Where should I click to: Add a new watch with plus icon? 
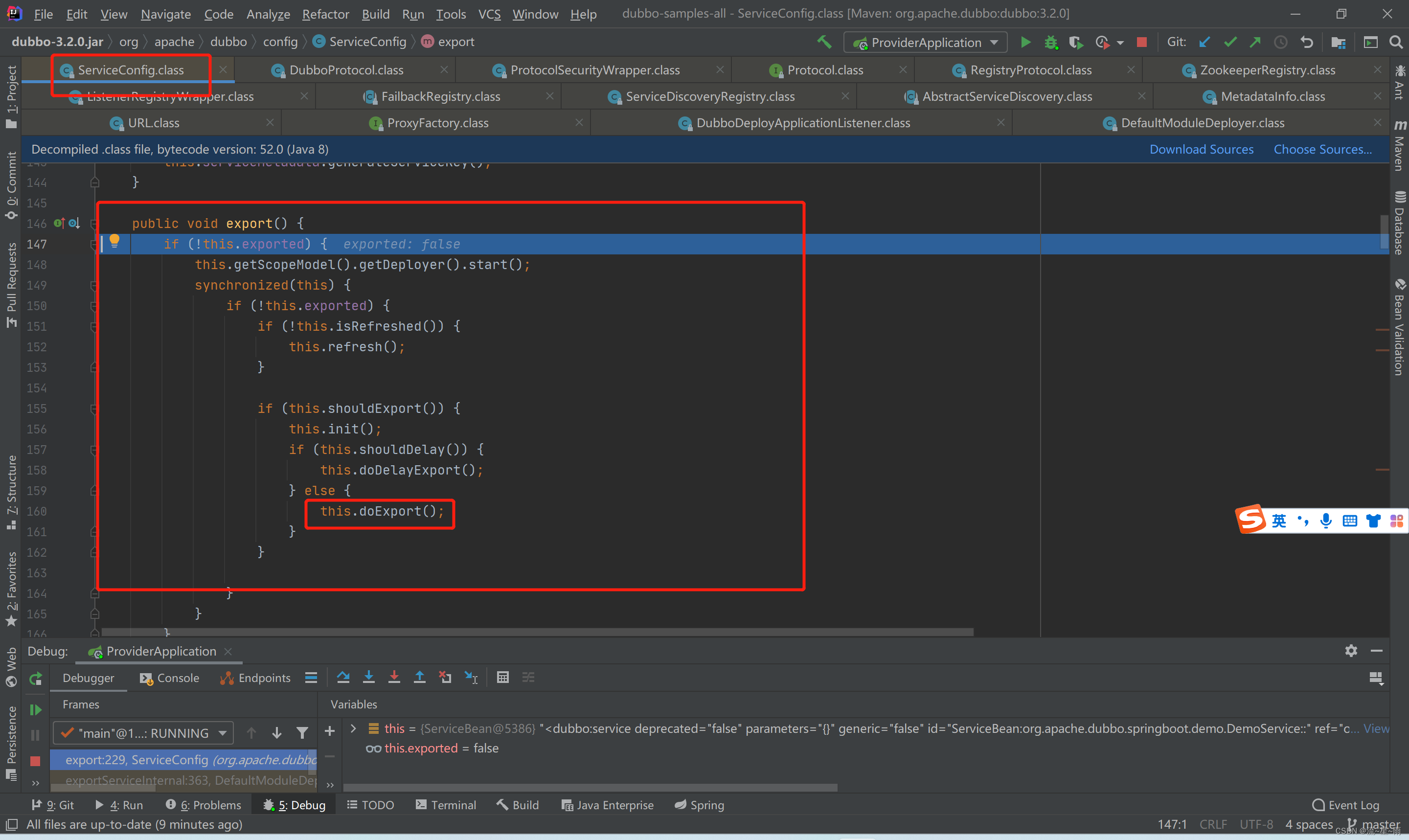(x=329, y=731)
